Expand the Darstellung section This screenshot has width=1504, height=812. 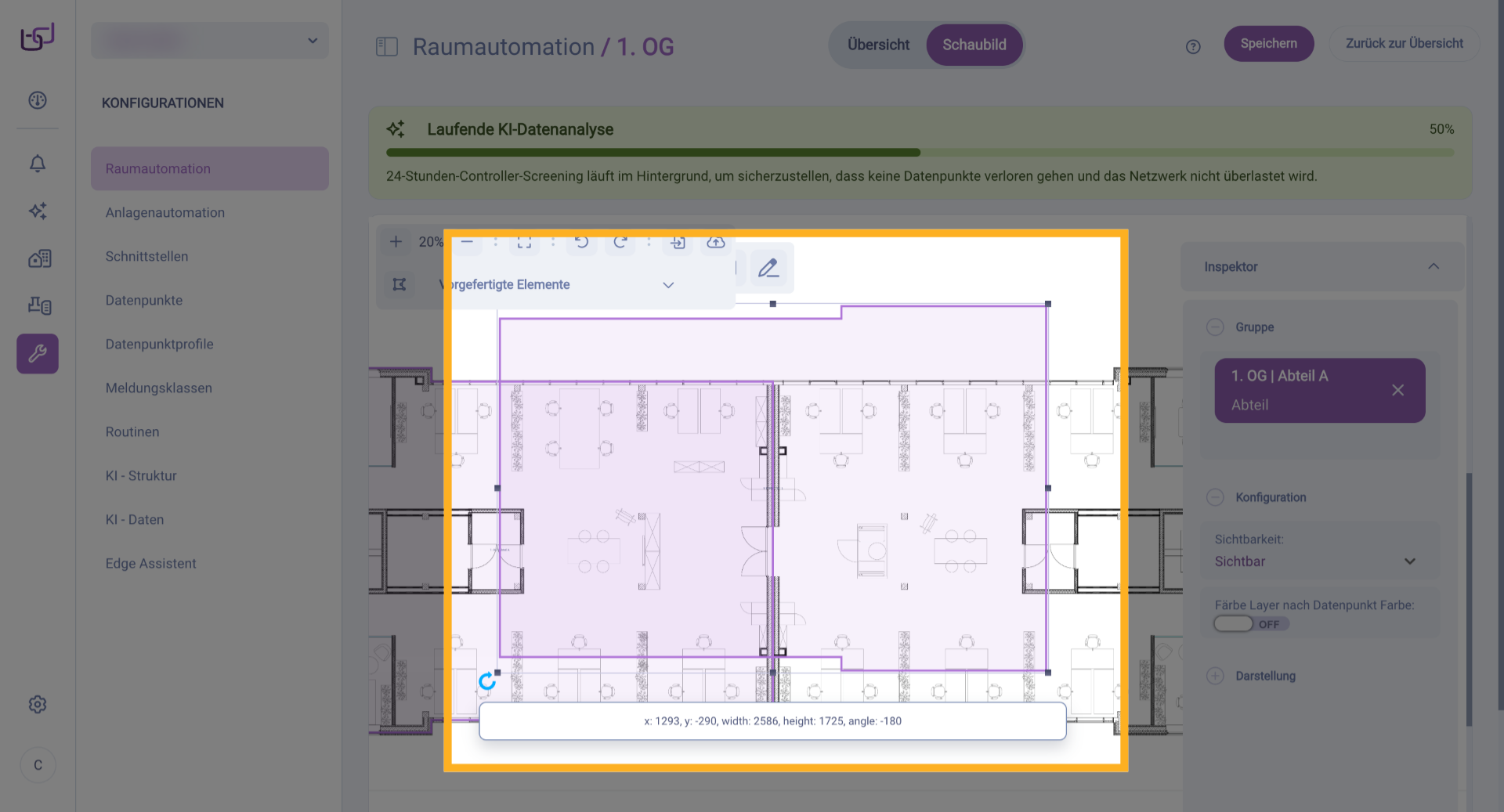point(1216,676)
